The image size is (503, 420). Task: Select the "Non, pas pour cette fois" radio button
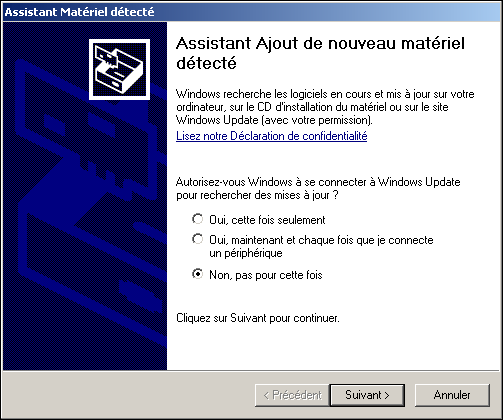[x=198, y=274]
